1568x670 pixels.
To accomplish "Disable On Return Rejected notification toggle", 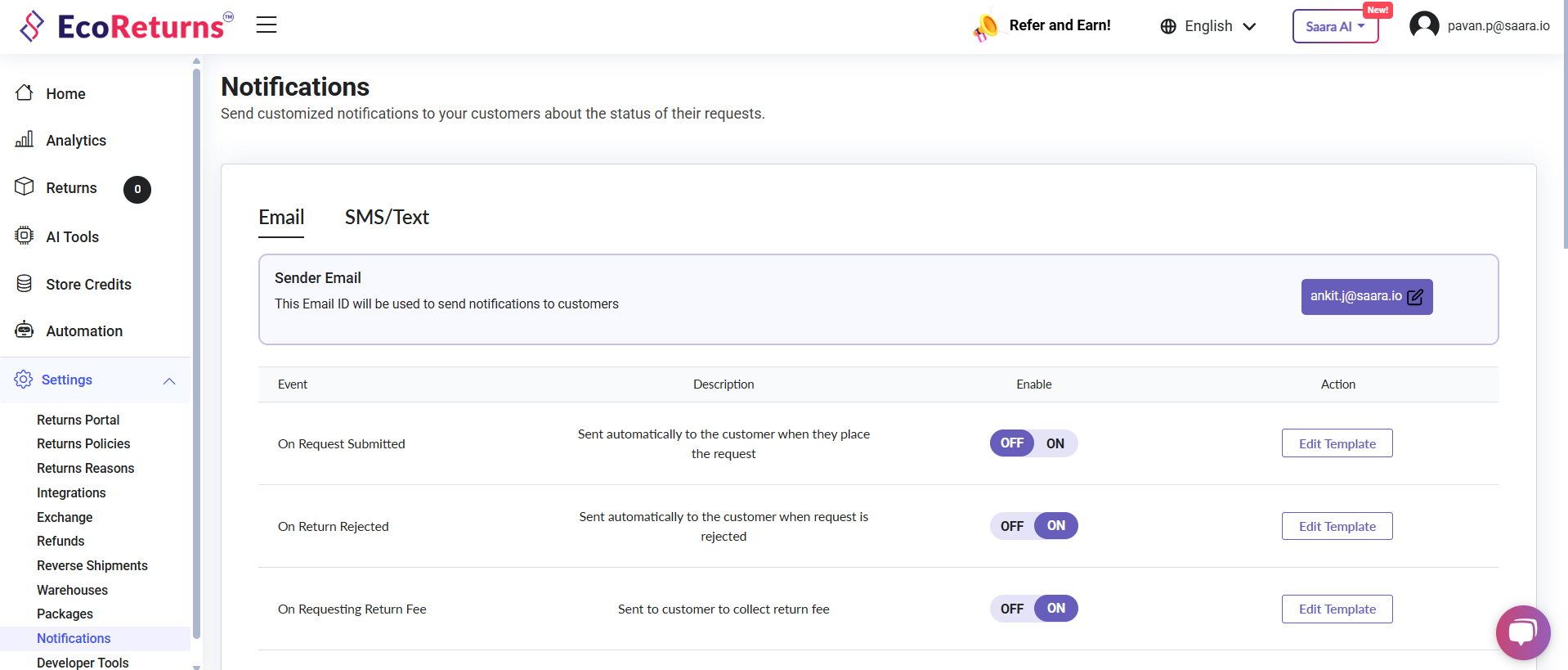I will [x=1012, y=526].
